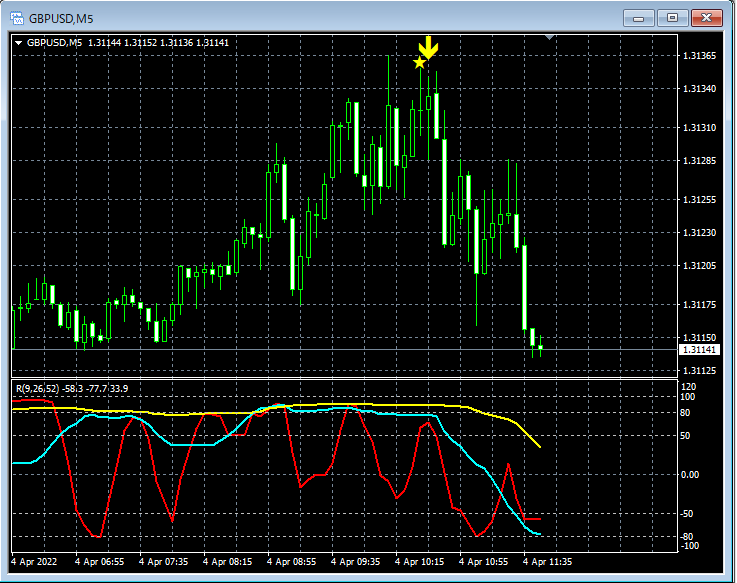
Task: Click the 4 Apr 2022 time label
Action: (34, 562)
